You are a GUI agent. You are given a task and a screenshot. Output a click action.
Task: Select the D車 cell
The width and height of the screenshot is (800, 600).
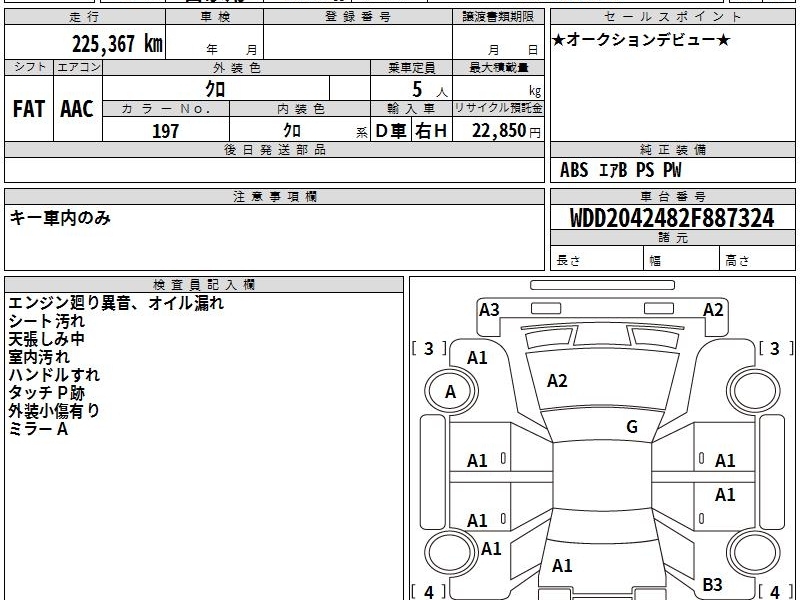[x=391, y=131]
